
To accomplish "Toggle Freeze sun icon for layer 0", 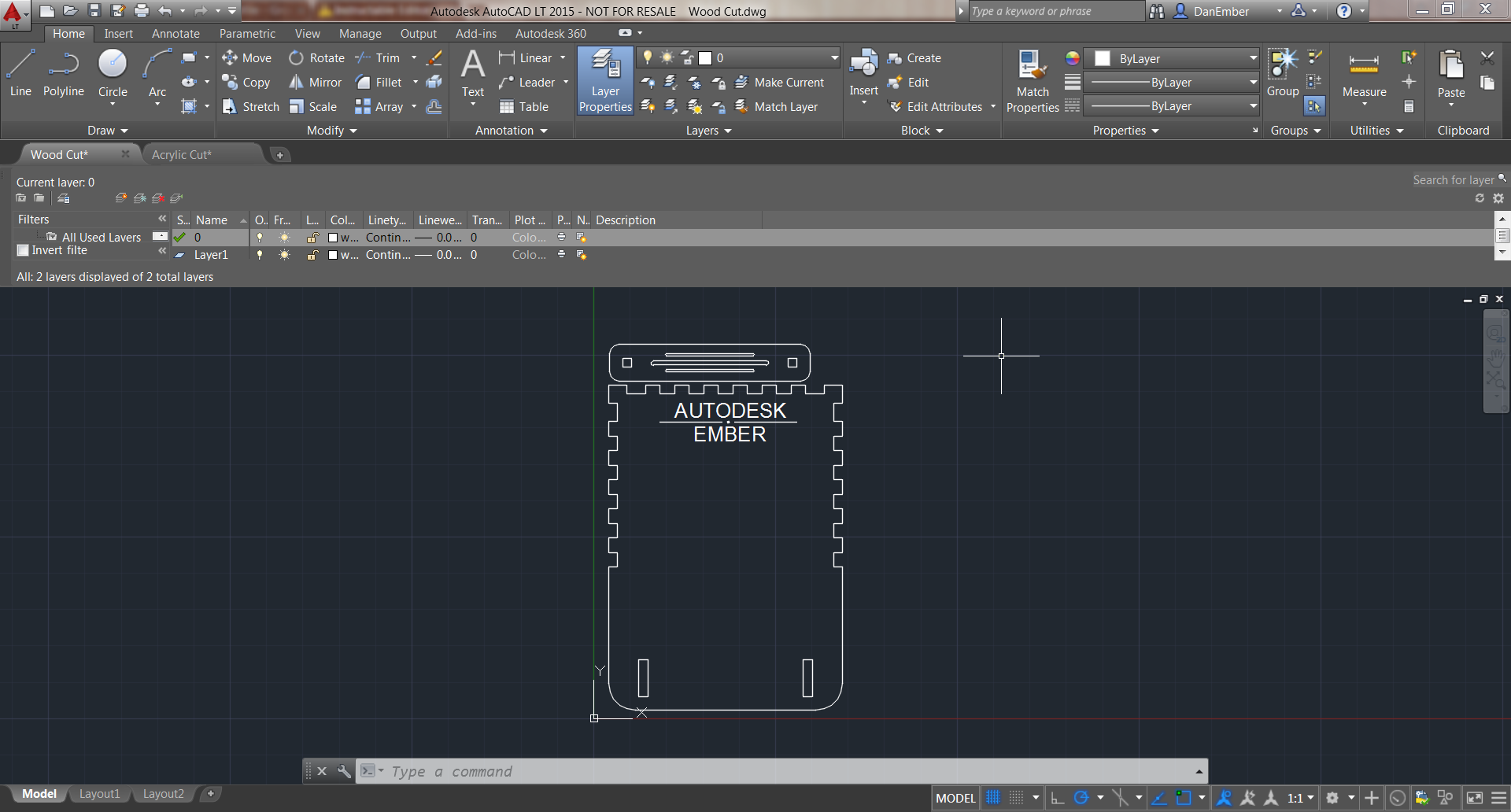I will 284,238.
